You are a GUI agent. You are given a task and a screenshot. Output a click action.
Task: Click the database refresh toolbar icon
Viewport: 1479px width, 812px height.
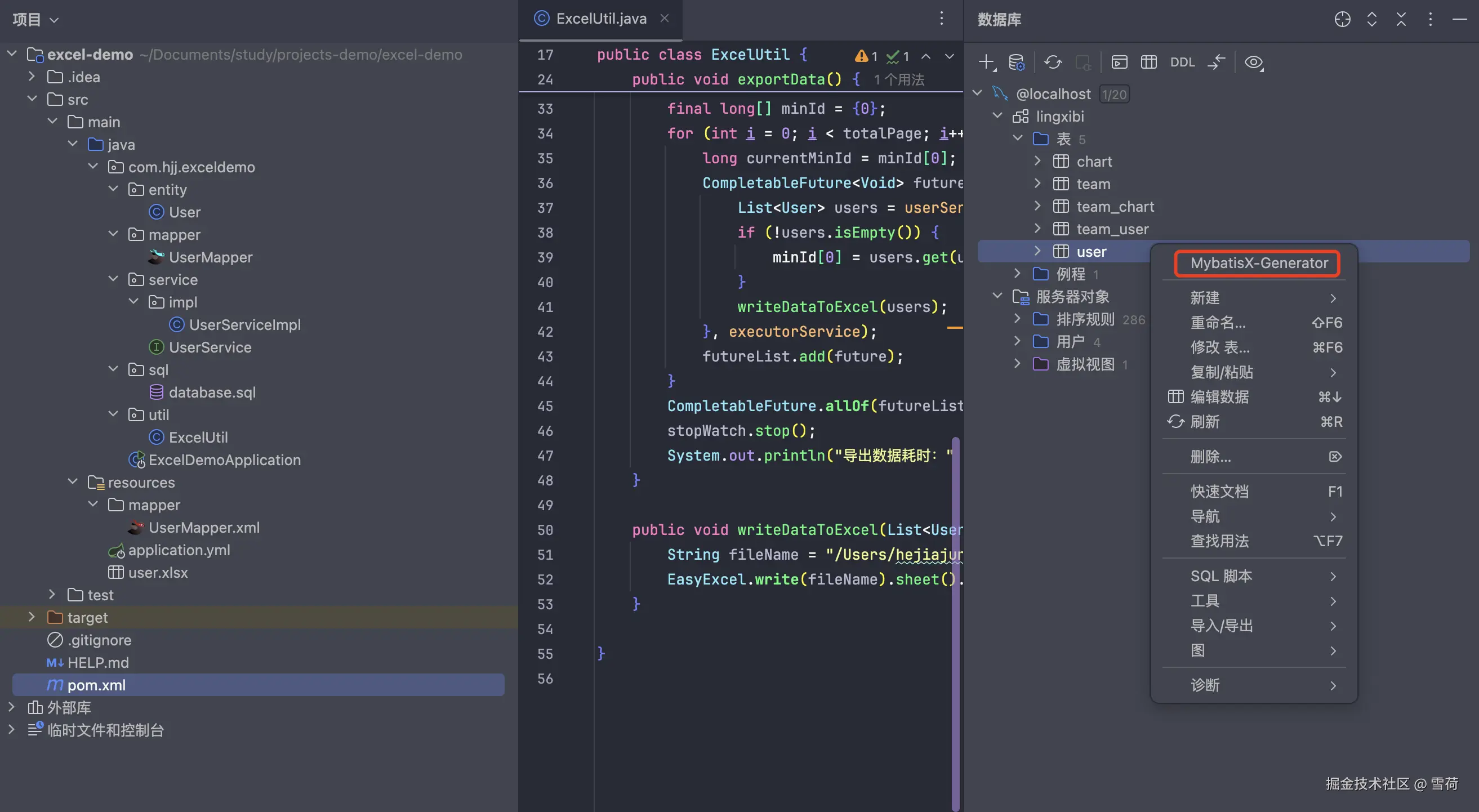[x=1053, y=62]
